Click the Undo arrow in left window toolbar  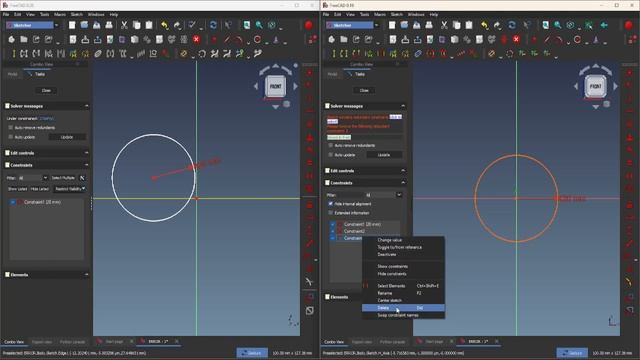pos(164,25)
